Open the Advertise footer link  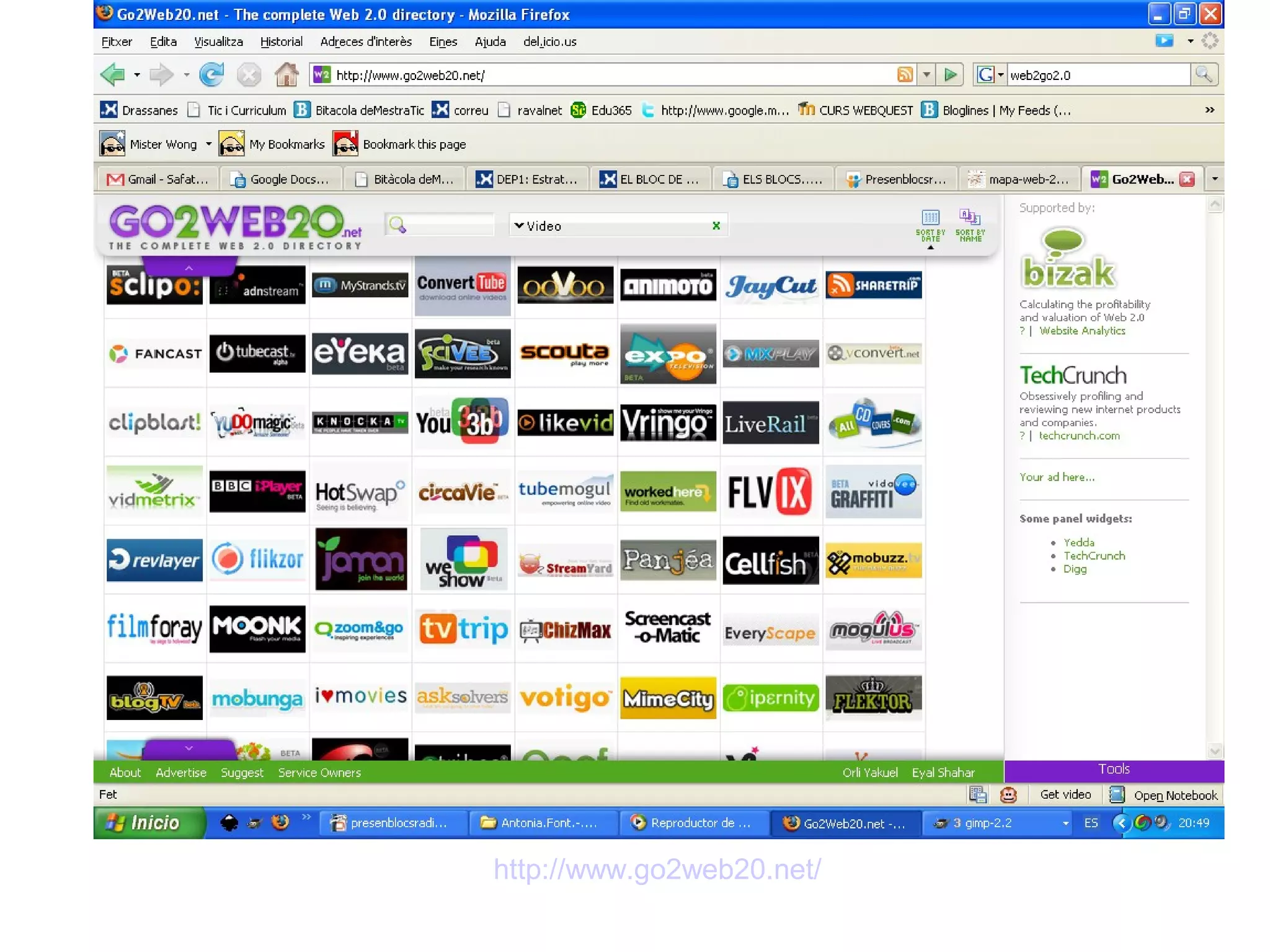[x=180, y=773]
